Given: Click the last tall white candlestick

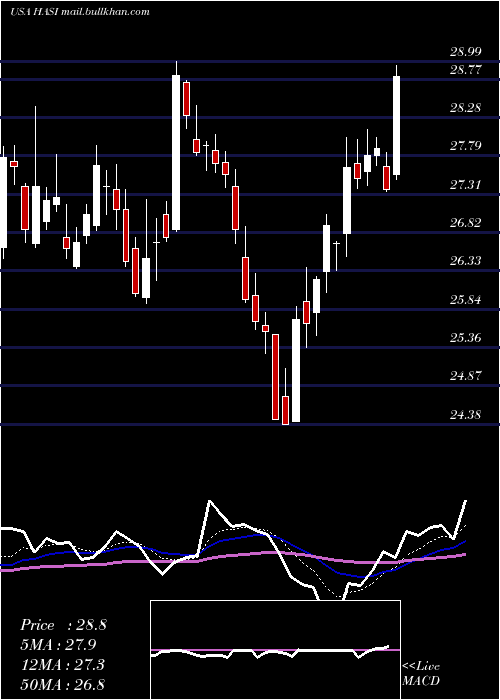Looking at the screenshot, I should click(396, 125).
